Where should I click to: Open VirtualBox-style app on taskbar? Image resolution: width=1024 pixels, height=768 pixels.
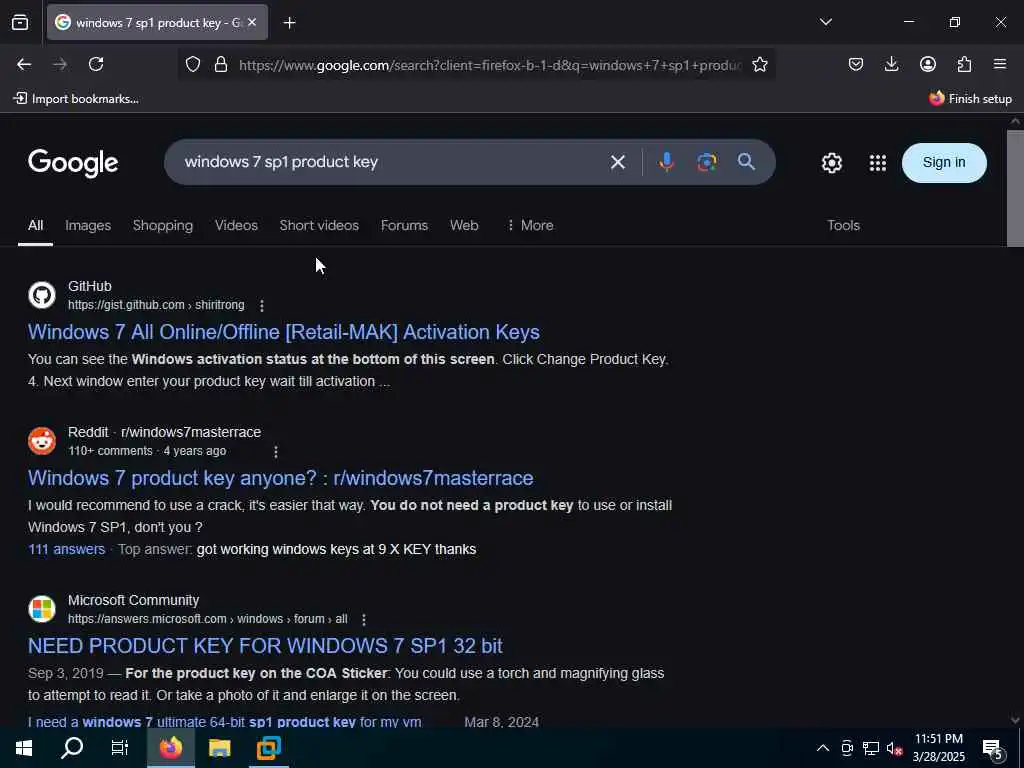pos(268,748)
